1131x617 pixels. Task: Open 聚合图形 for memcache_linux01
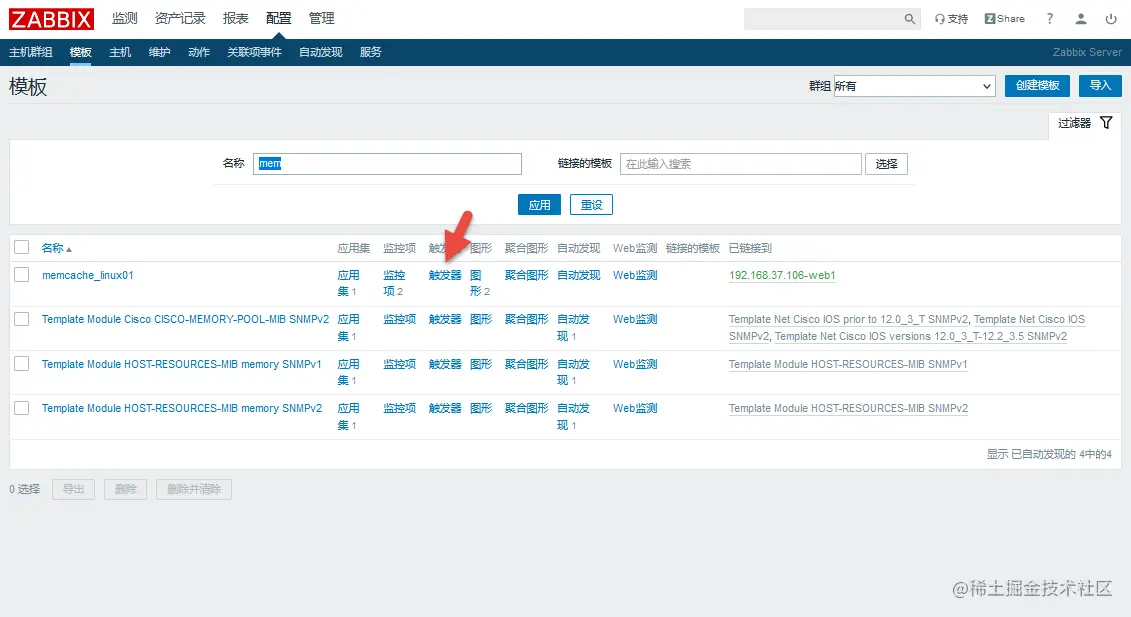527,275
